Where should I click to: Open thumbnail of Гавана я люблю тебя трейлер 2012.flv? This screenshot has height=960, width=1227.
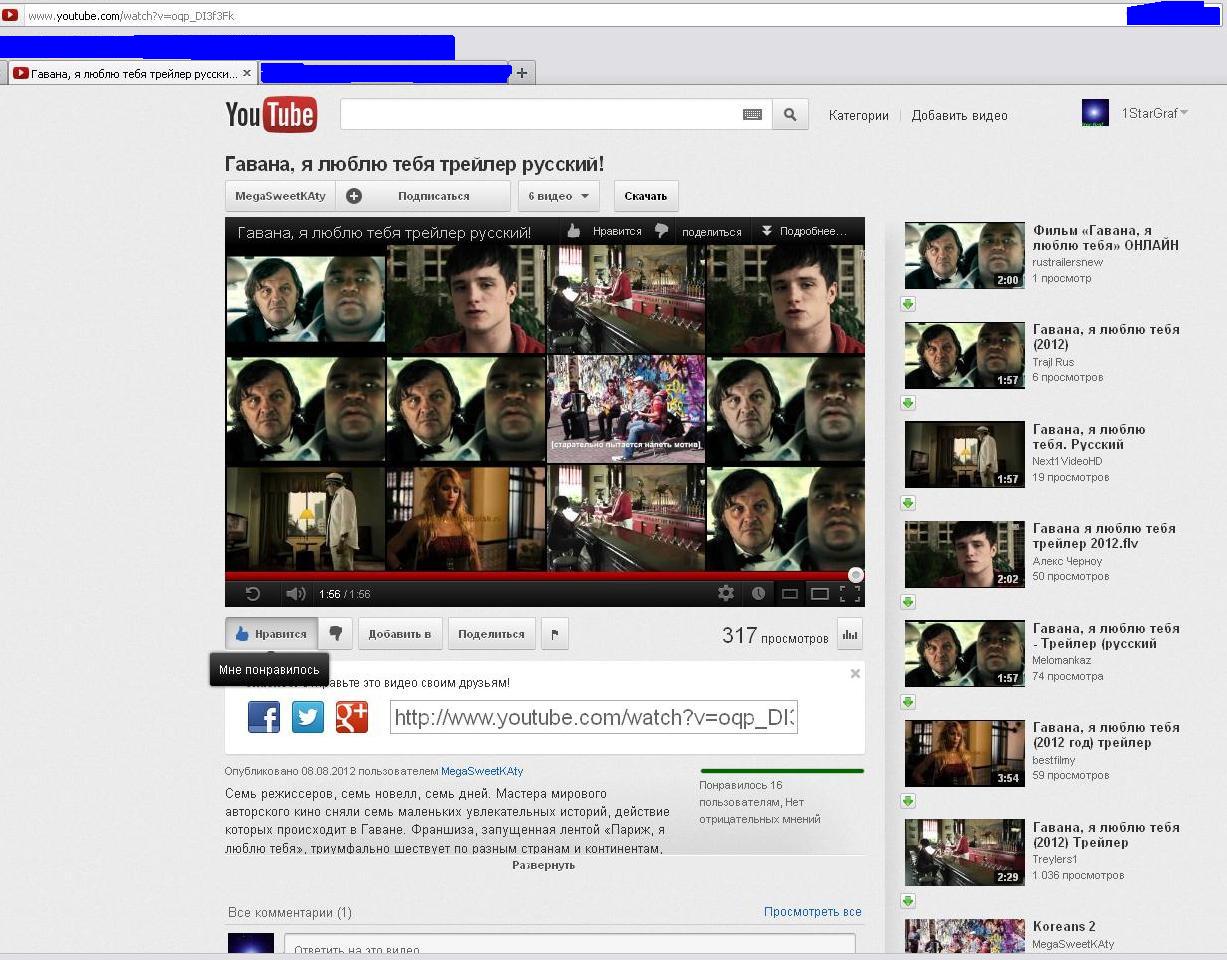coord(965,554)
